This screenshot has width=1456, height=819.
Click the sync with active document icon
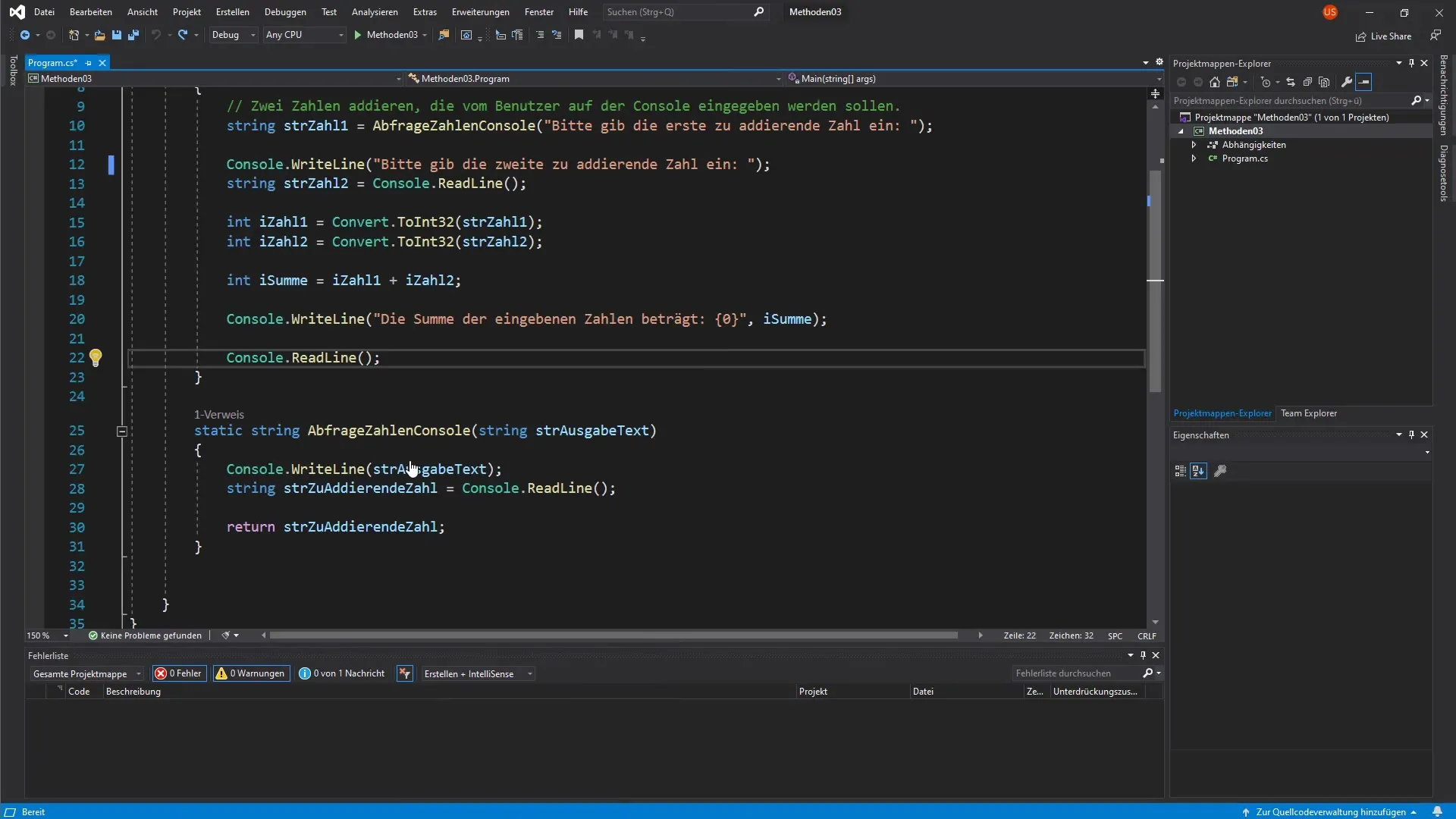coord(1291,82)
